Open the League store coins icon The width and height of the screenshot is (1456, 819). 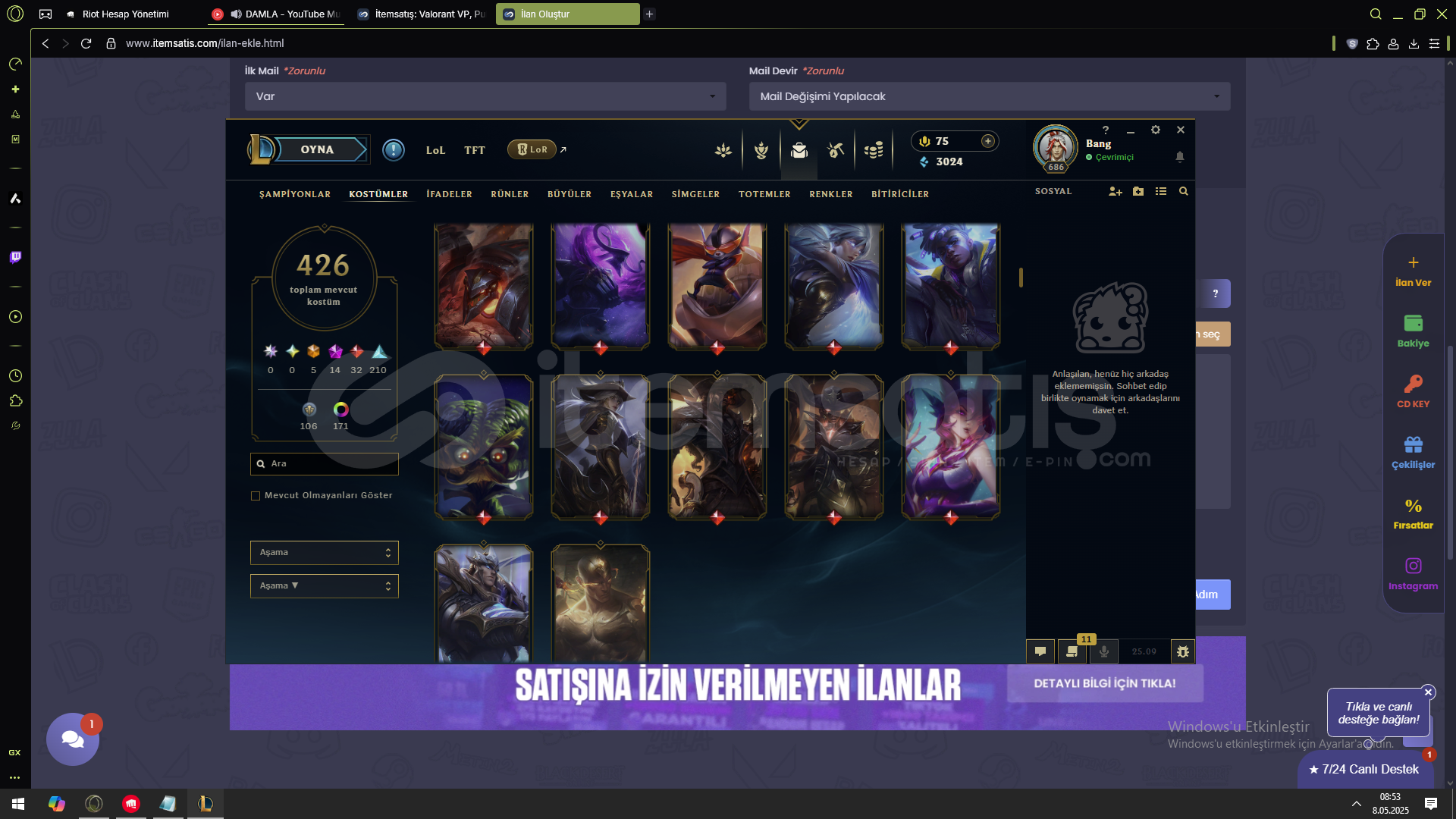click(874, 150)
